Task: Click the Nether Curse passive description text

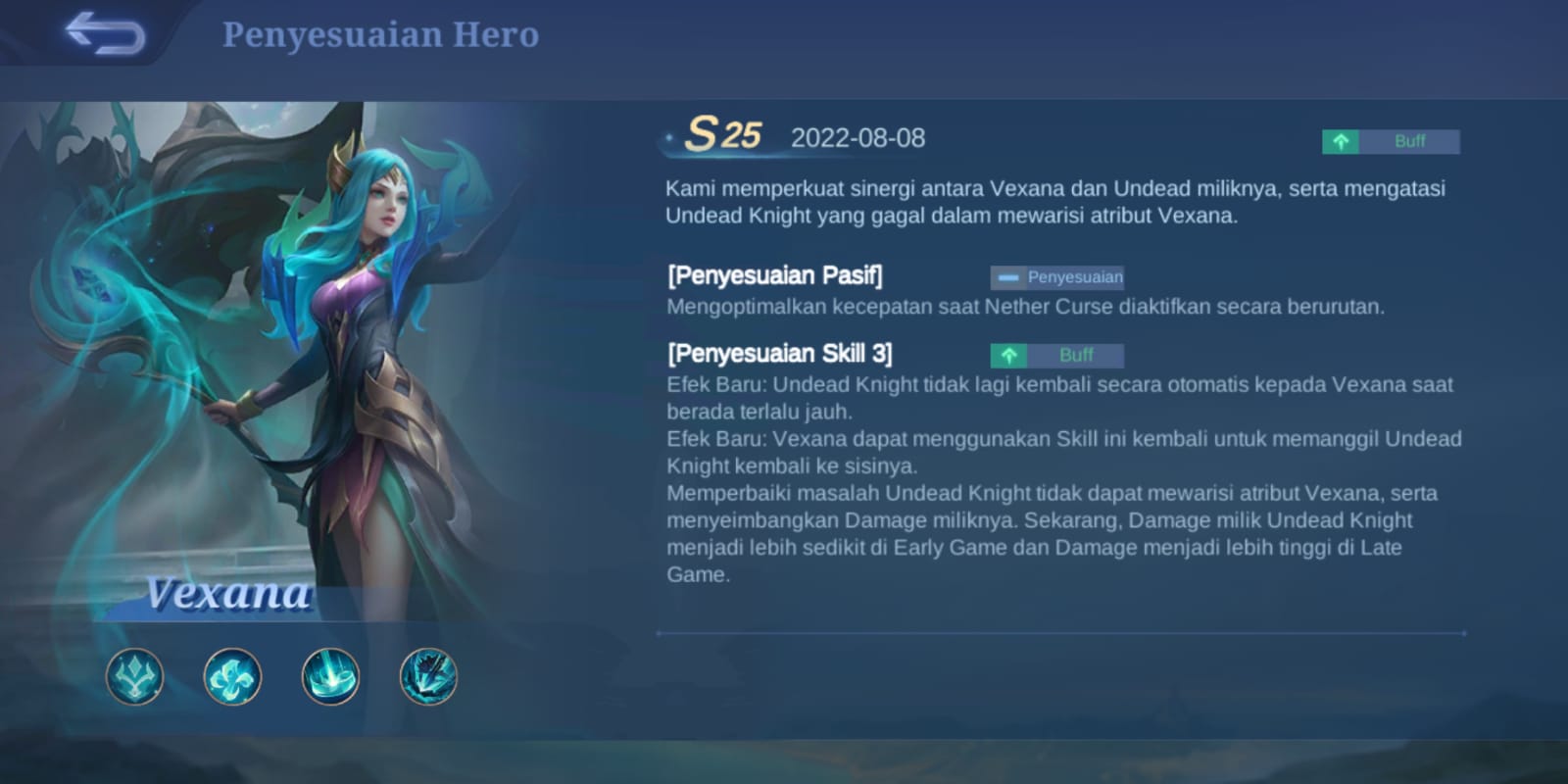Action: (x=1025, y=307)
